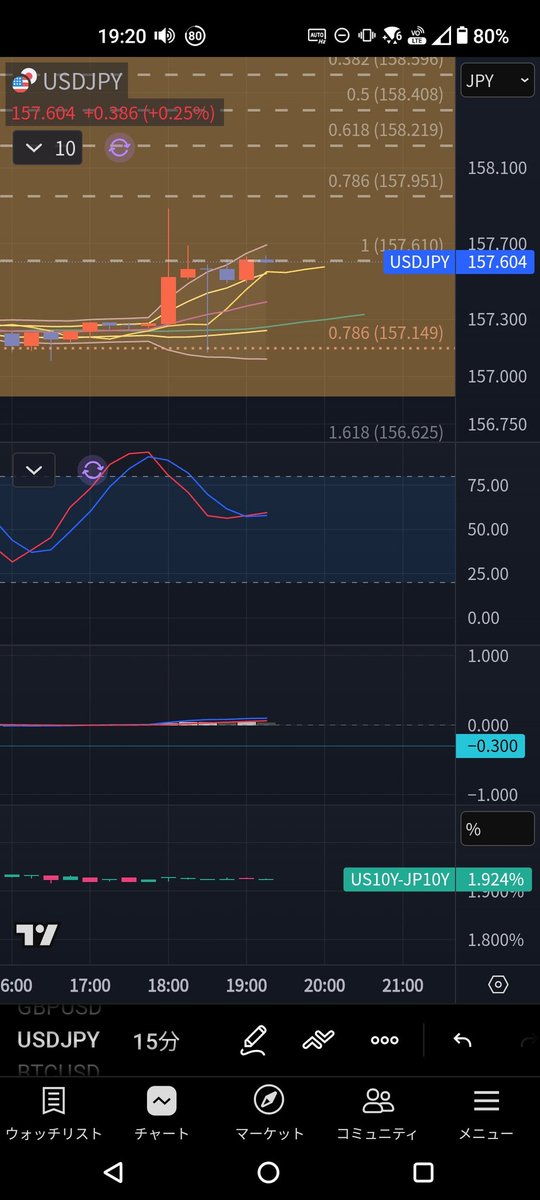Tap the 18:00 time axis label
Image resolution: width=540 pixels, height=1200 pixels.
pos(168,985)
